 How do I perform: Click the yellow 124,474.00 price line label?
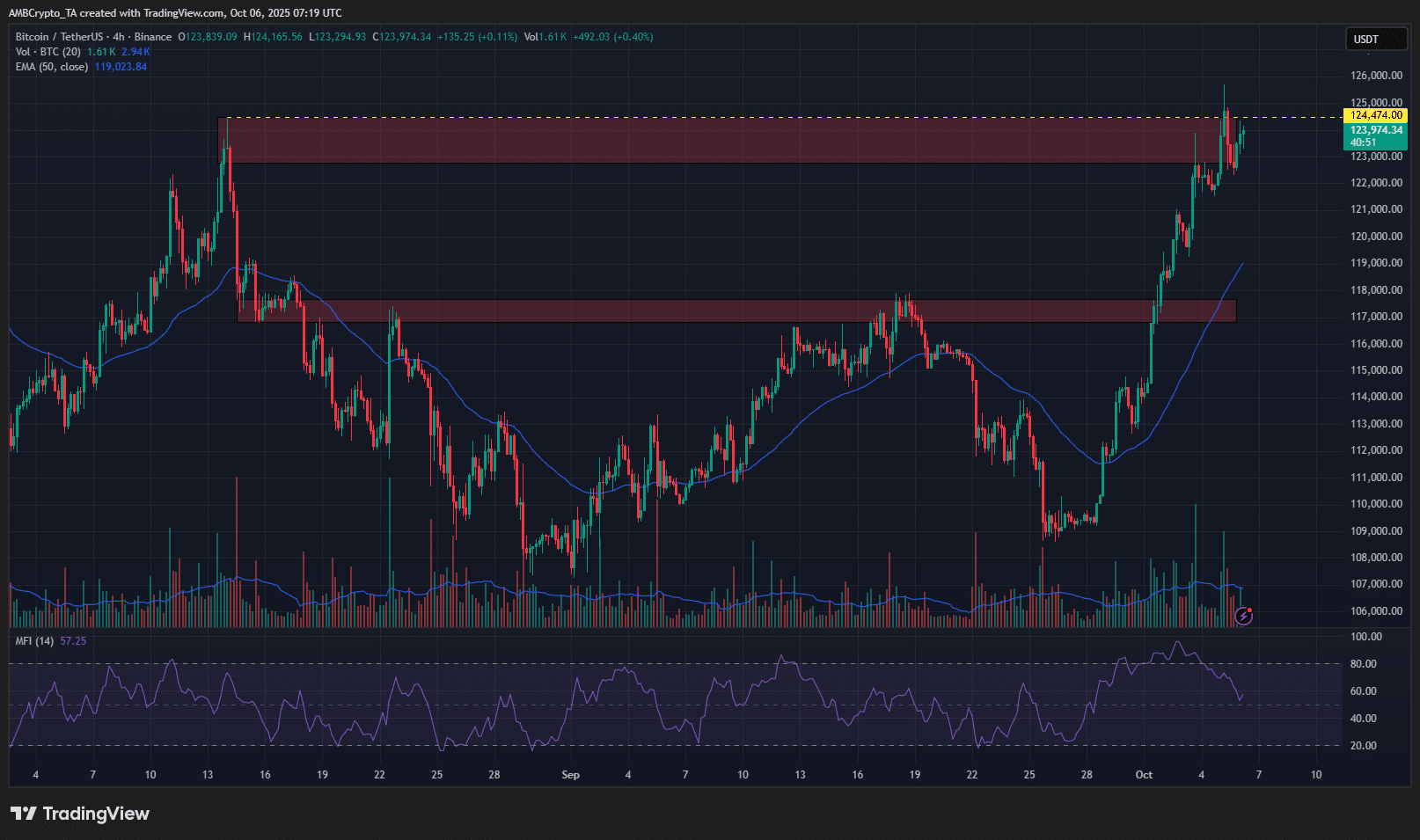1375,115
